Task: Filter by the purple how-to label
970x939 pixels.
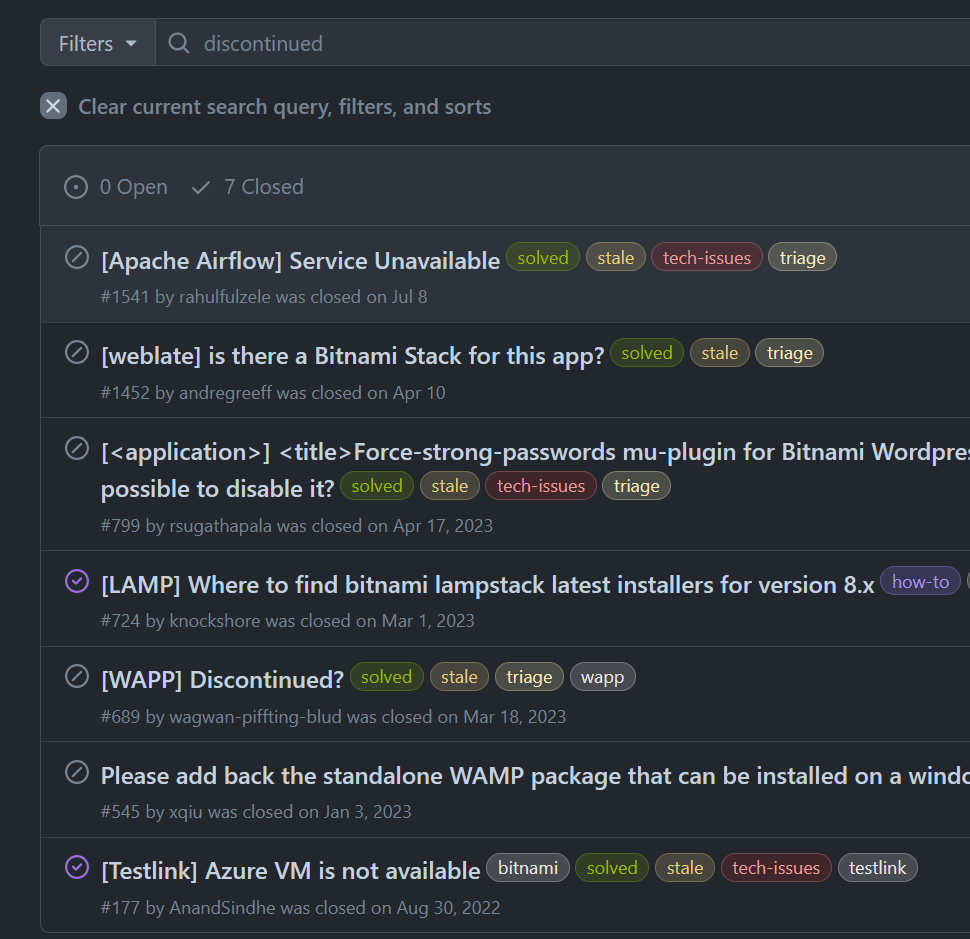Action: click(920, 582)
